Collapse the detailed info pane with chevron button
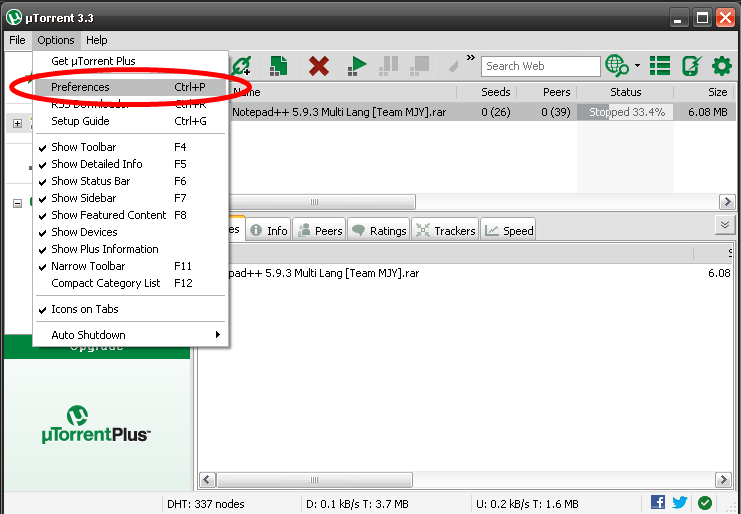This screenshot has height=514, width=741. (x=725, y=225)
